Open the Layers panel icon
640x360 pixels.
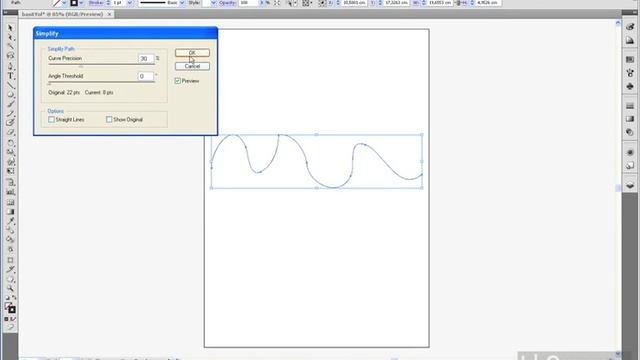coord(630,185)
